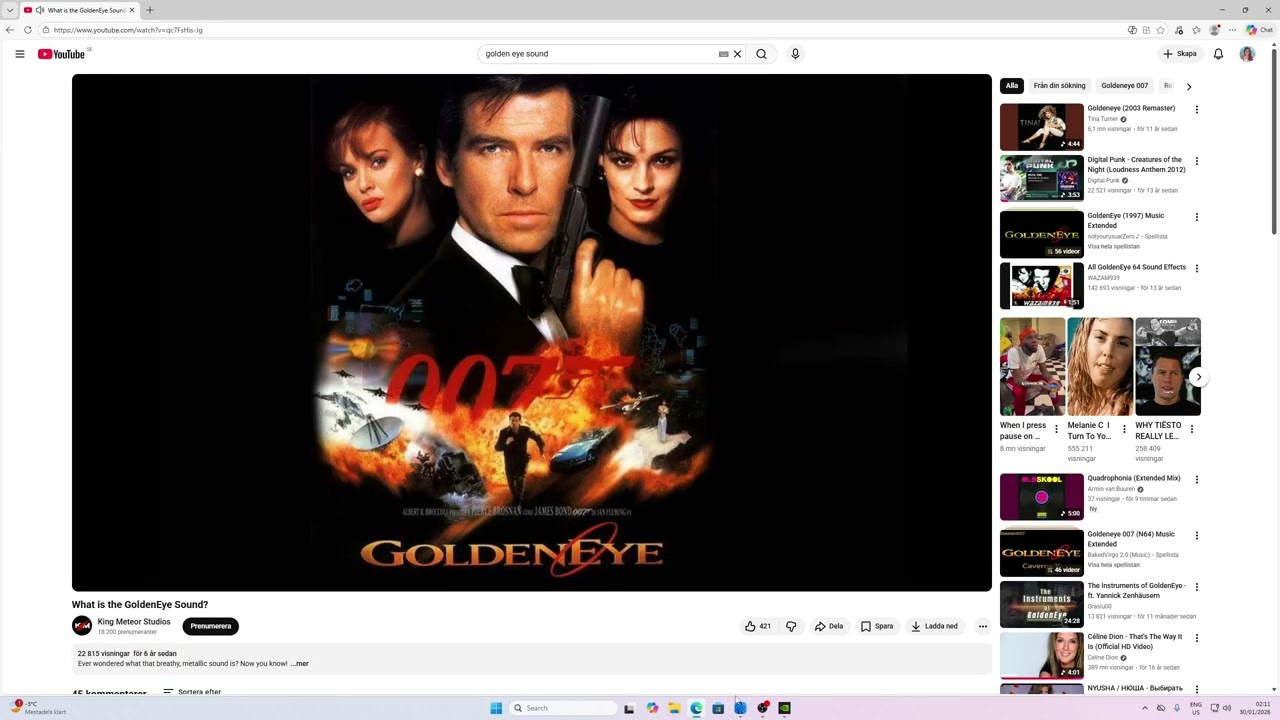
Task: Select the Goldeneye 007 filter chip
Action: pyautogui.click(x=1124, y=86)
